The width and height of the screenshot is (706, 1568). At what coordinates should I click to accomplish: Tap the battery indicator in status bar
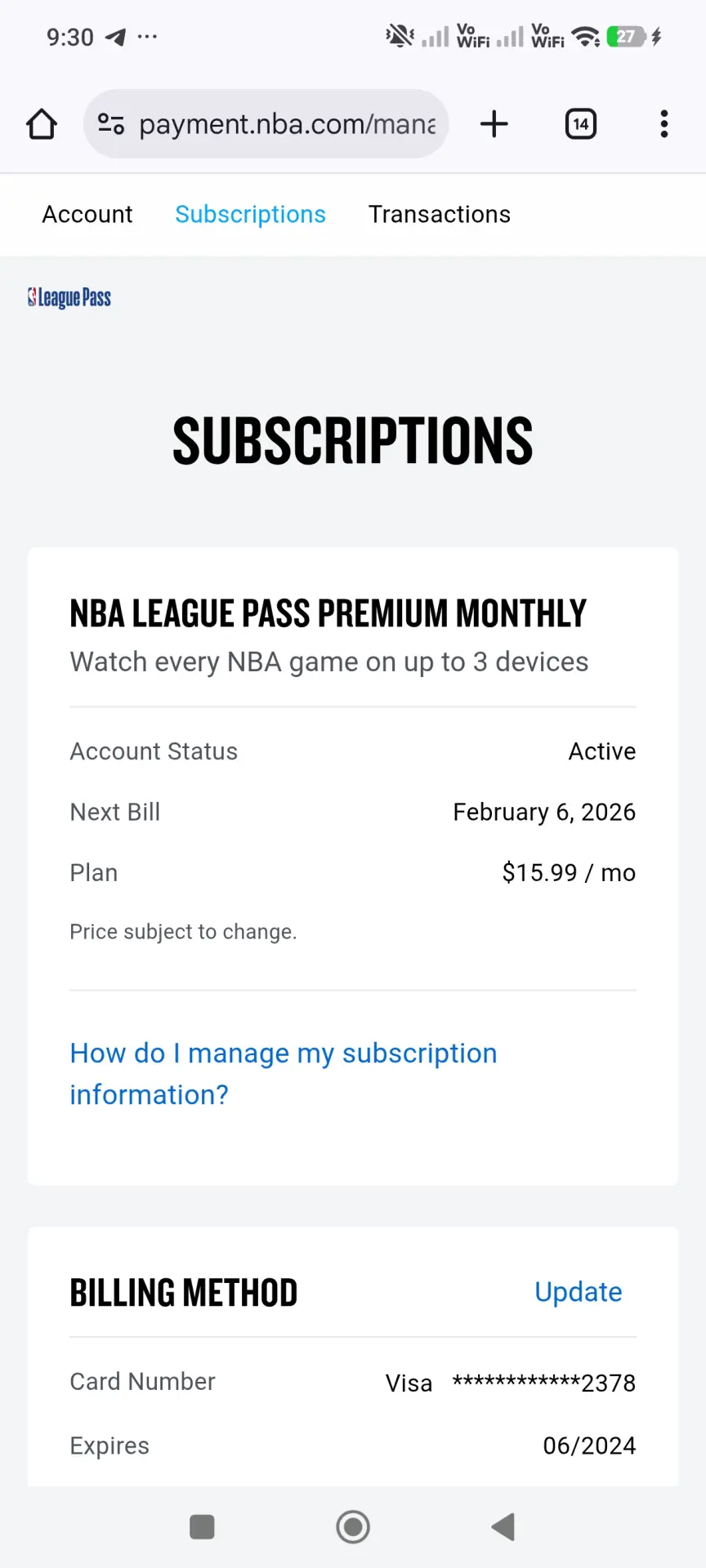click(627, 37)
